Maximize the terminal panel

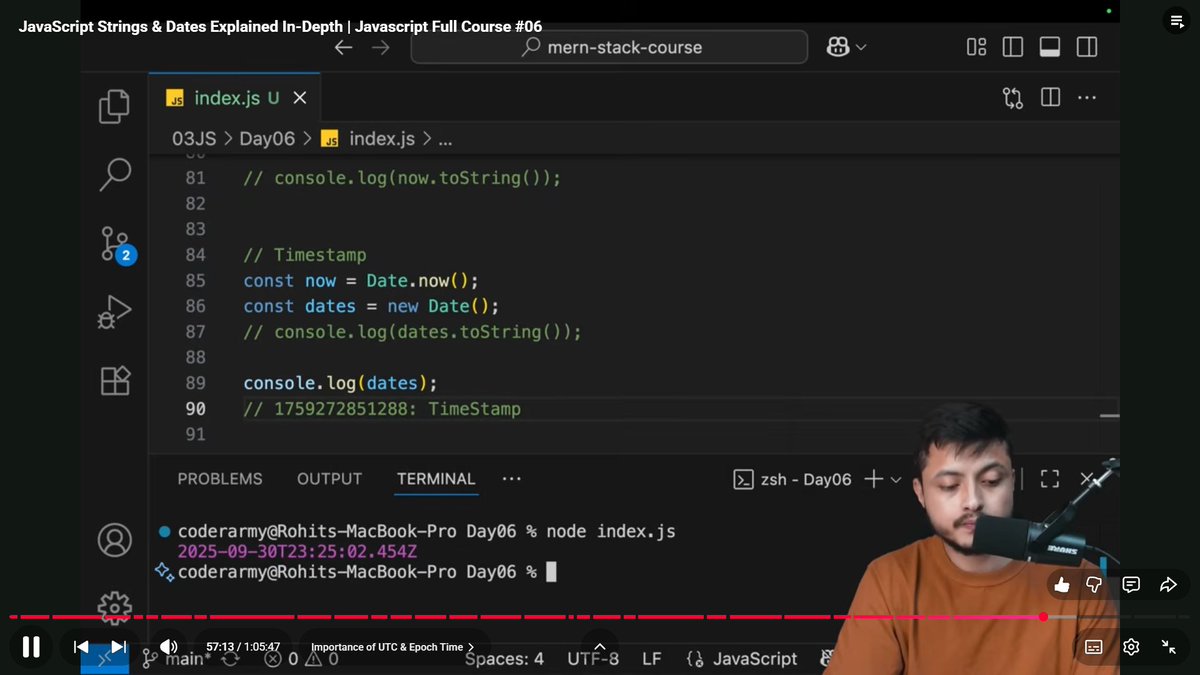[1049, 479]
